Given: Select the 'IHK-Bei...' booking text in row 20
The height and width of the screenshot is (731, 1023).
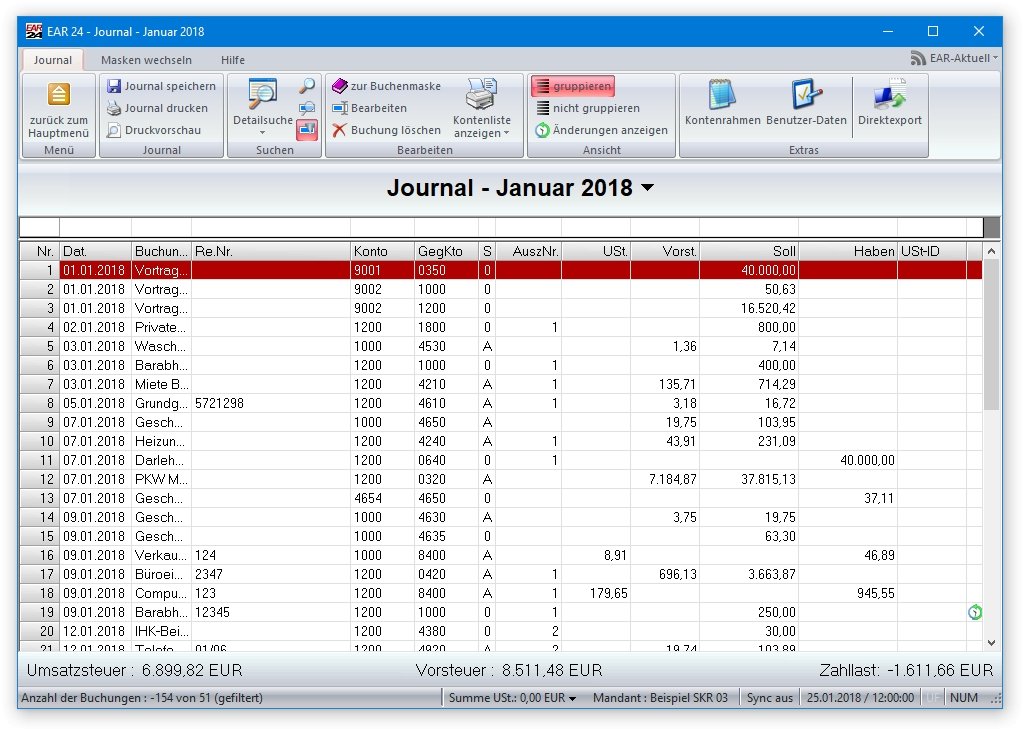Looking at the screenshot, I should 161,631.
